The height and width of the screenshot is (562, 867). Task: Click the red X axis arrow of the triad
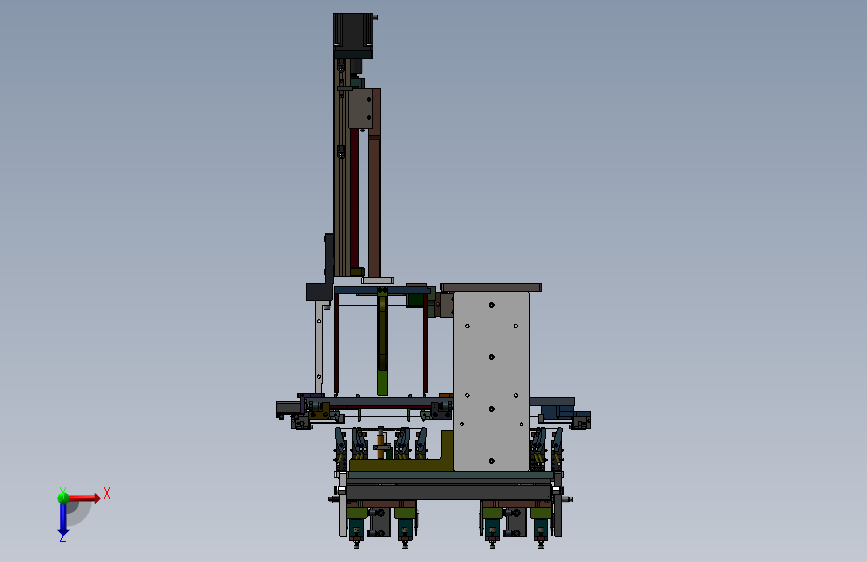85,498
